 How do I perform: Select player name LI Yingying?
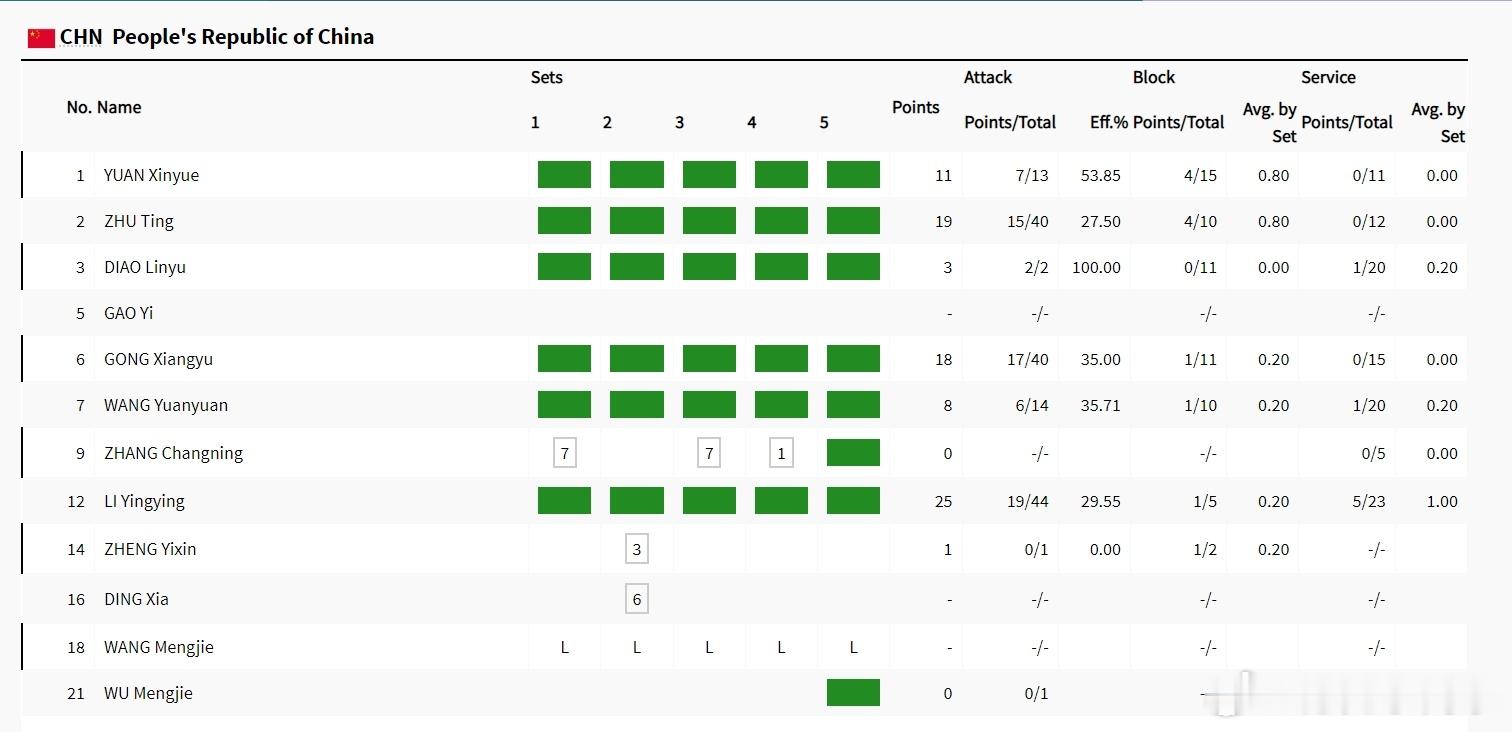(144, 501)
